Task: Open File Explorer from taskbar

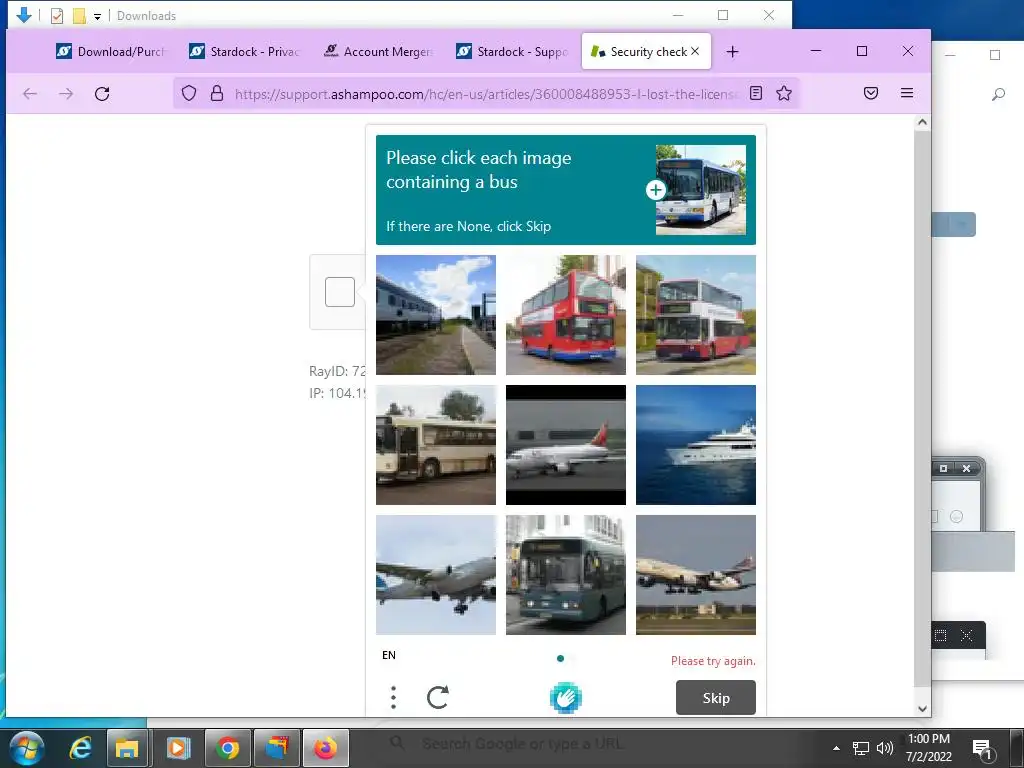Action: (127, 748)
